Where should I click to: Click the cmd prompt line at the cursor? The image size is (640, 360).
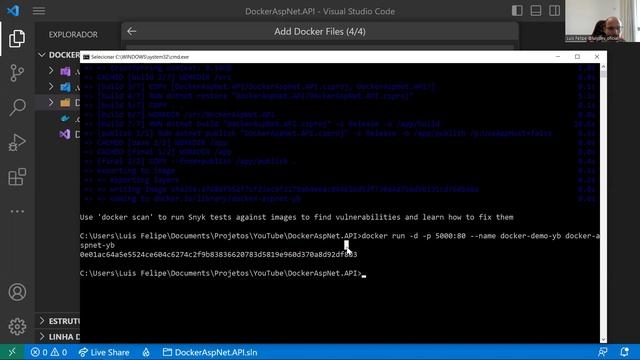[x=223, y=273]
